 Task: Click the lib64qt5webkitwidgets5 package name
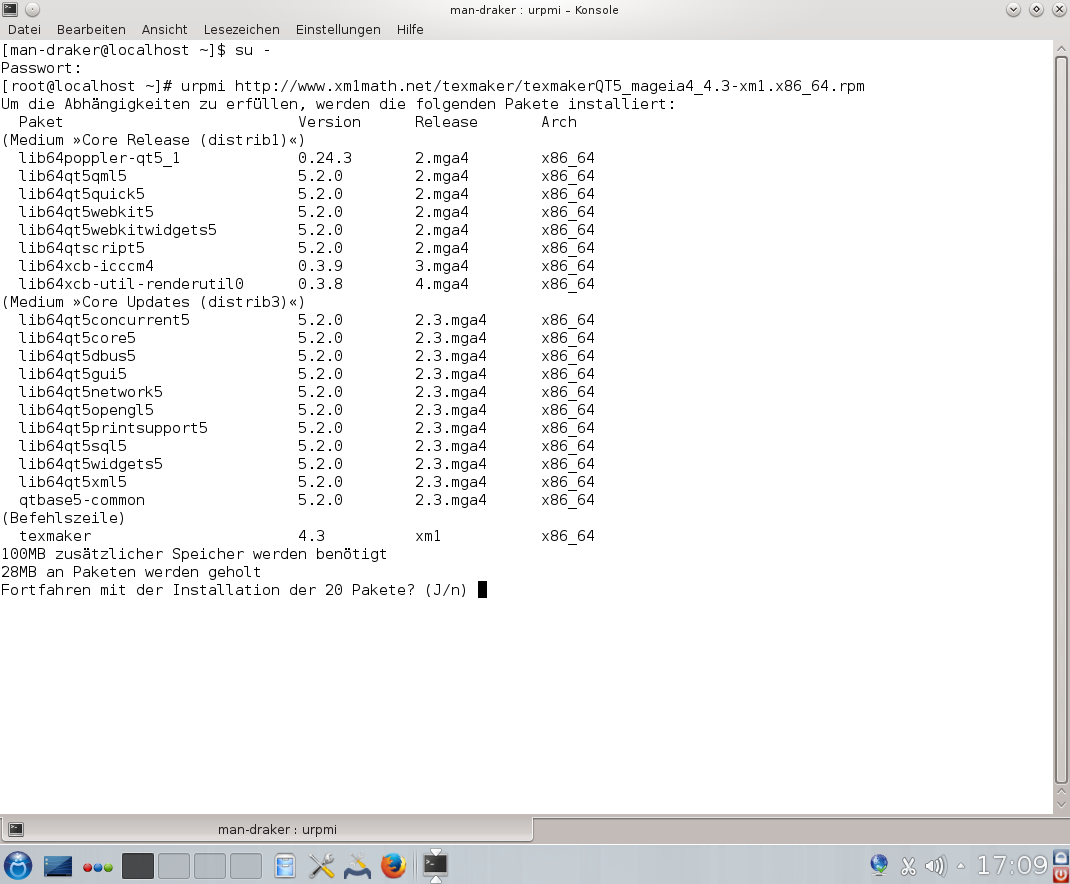pyautogui.click(x=117, y=230)
